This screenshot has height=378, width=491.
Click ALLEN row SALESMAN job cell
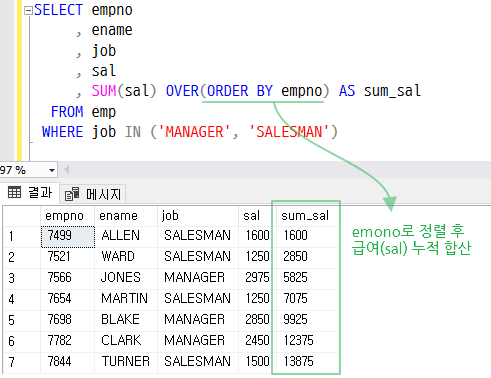coord(198,236)
